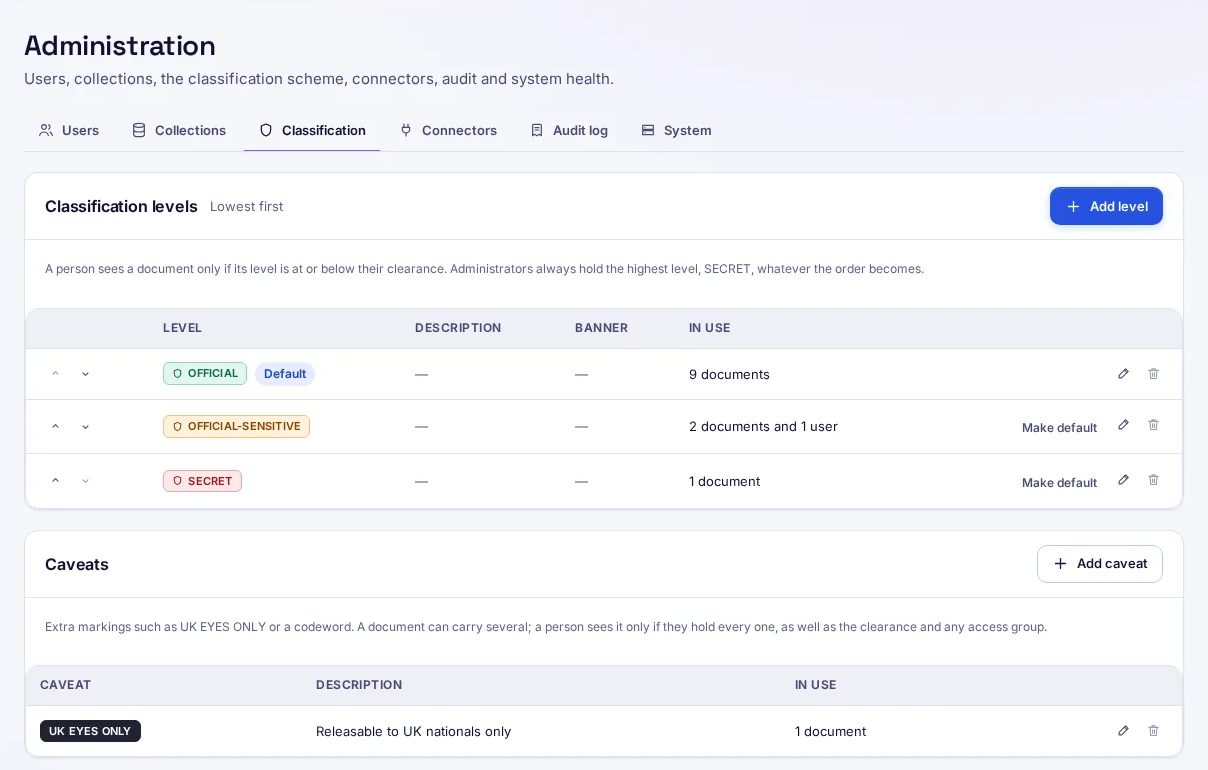Delete the UK EYES ONLY caveat
This screenshot has height=770, width=1208.
click(1153, 731)
